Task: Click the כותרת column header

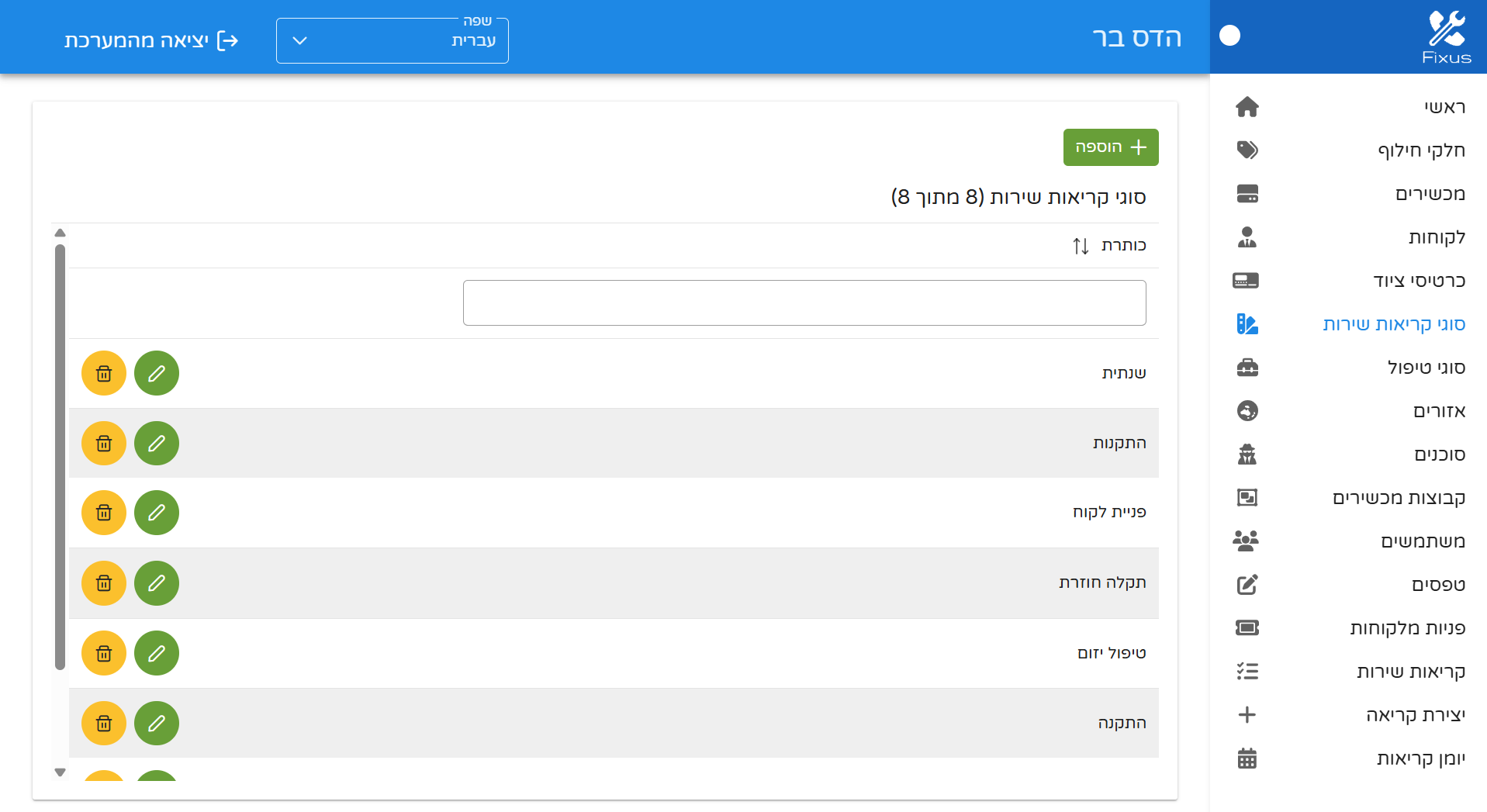Action: pos(1123,246)
